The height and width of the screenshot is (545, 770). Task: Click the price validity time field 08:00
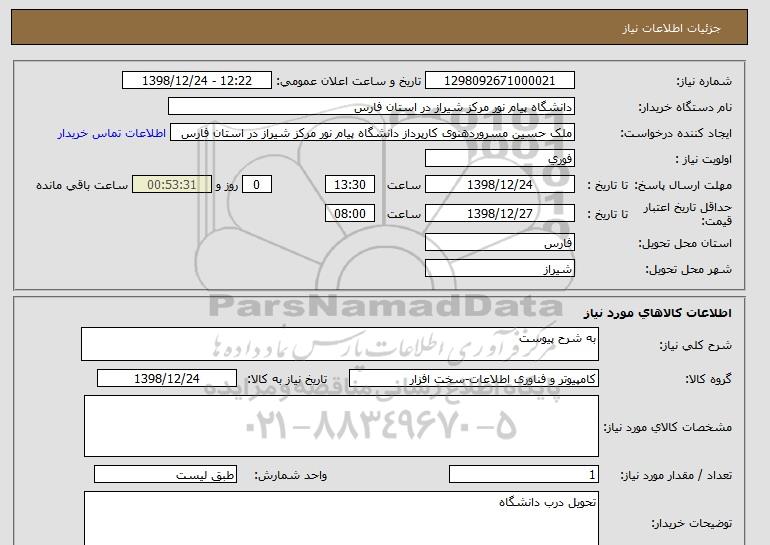[350, 214]
